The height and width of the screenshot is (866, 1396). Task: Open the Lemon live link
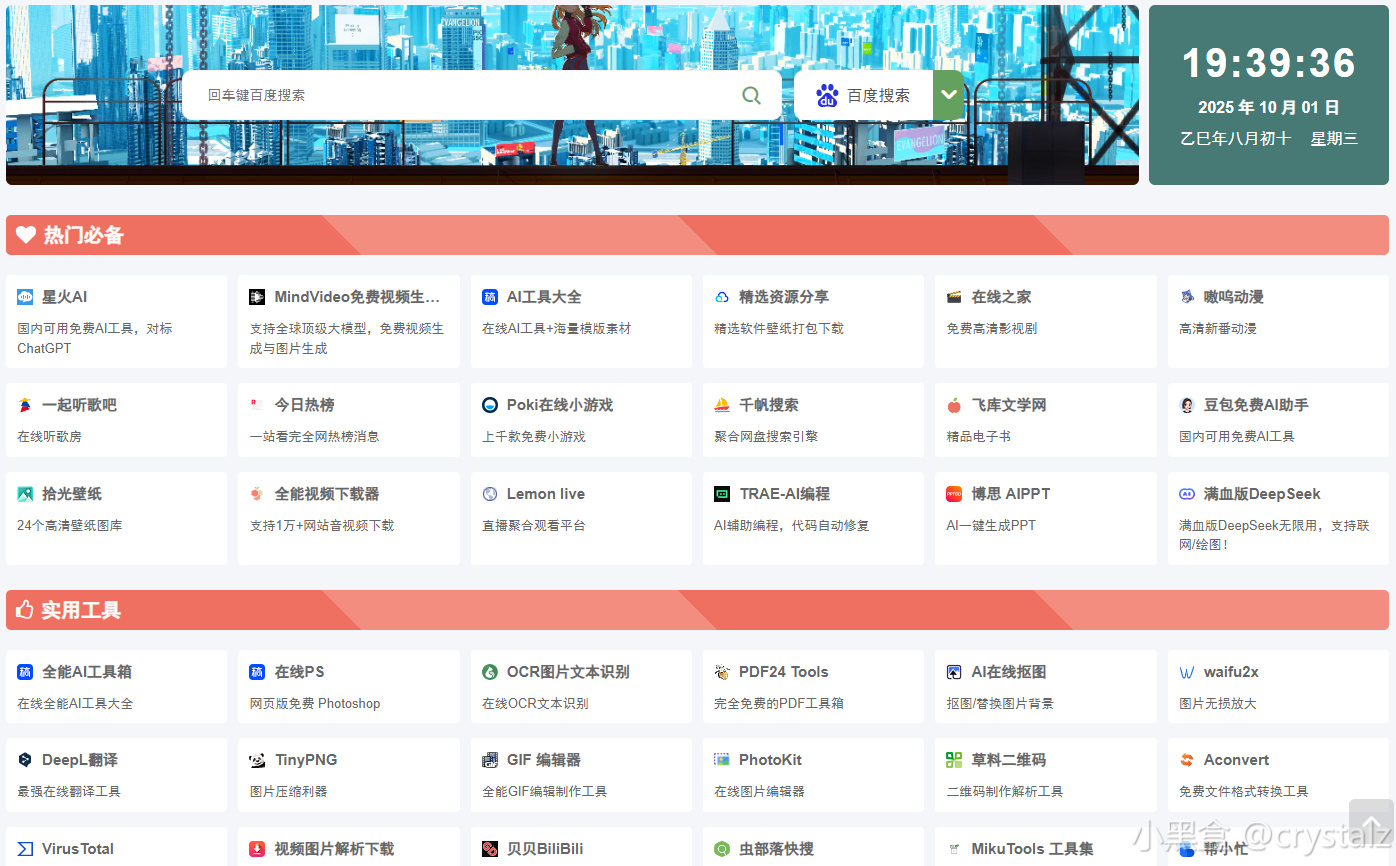coord(546,494)
